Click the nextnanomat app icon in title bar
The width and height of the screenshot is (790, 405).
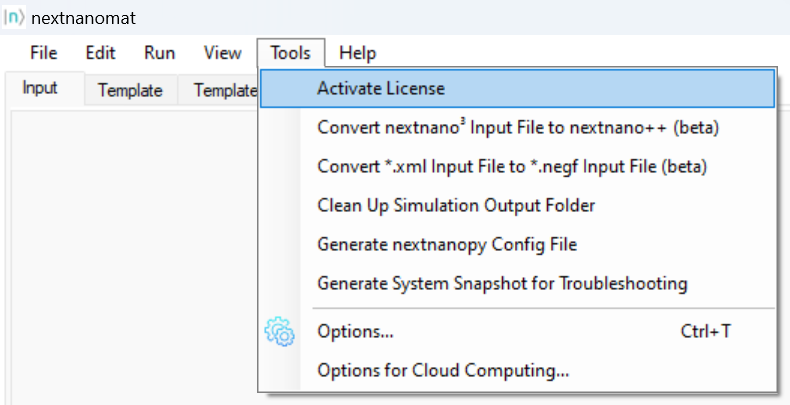click(x=14, y=18)
